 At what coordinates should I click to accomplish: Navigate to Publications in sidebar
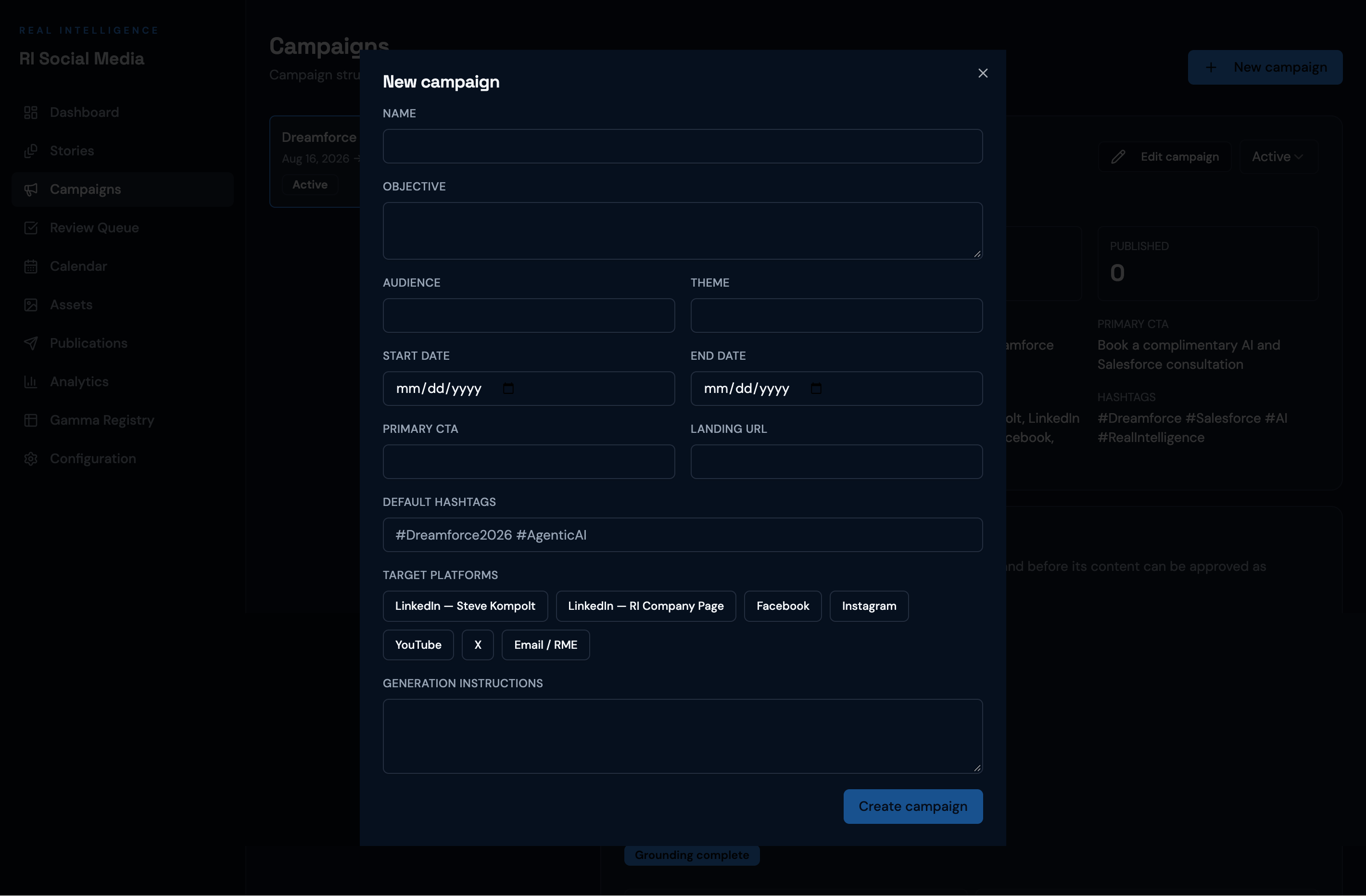click(x=122, y=343)
